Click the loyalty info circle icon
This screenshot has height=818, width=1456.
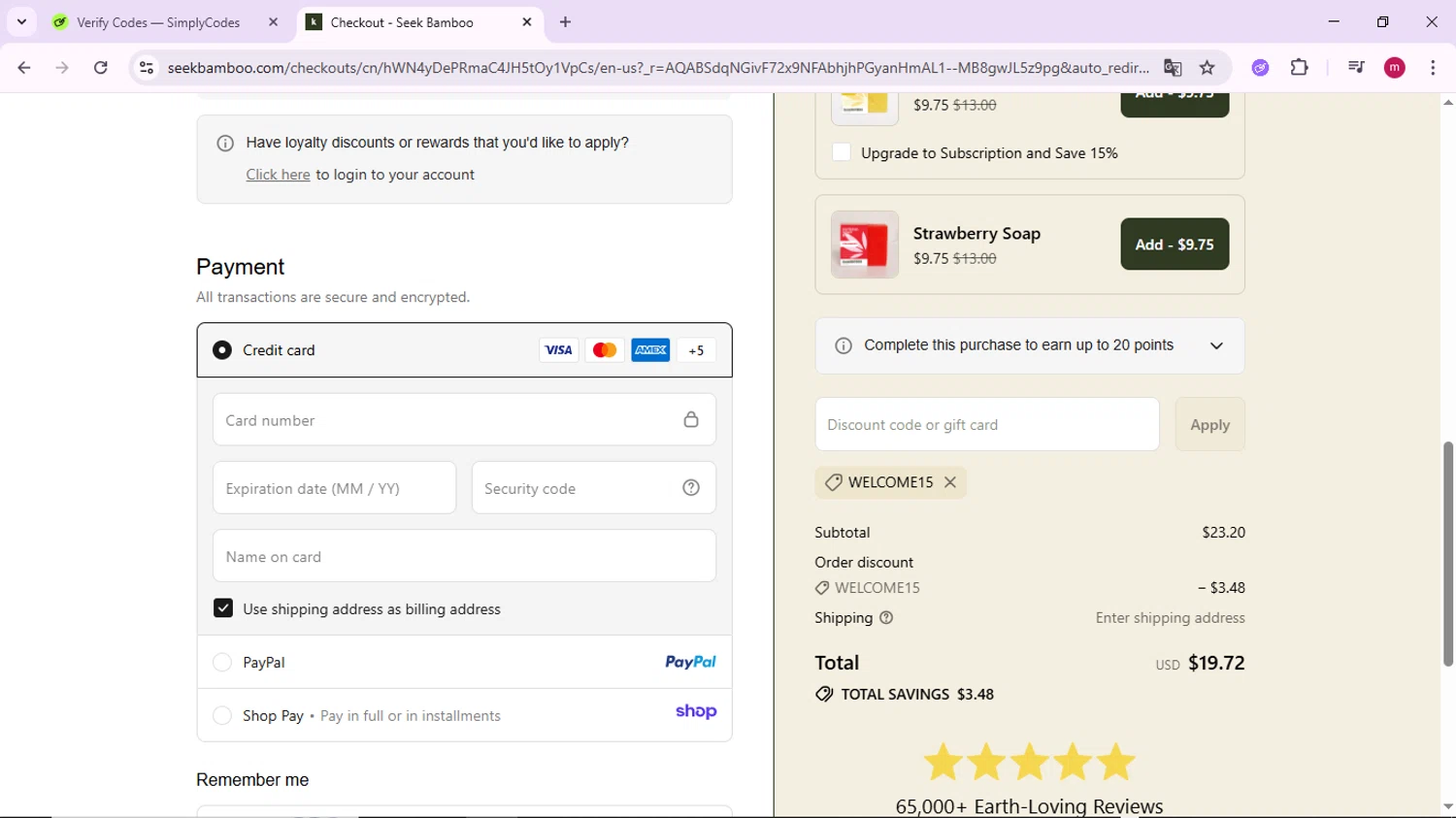coord(225,144)
